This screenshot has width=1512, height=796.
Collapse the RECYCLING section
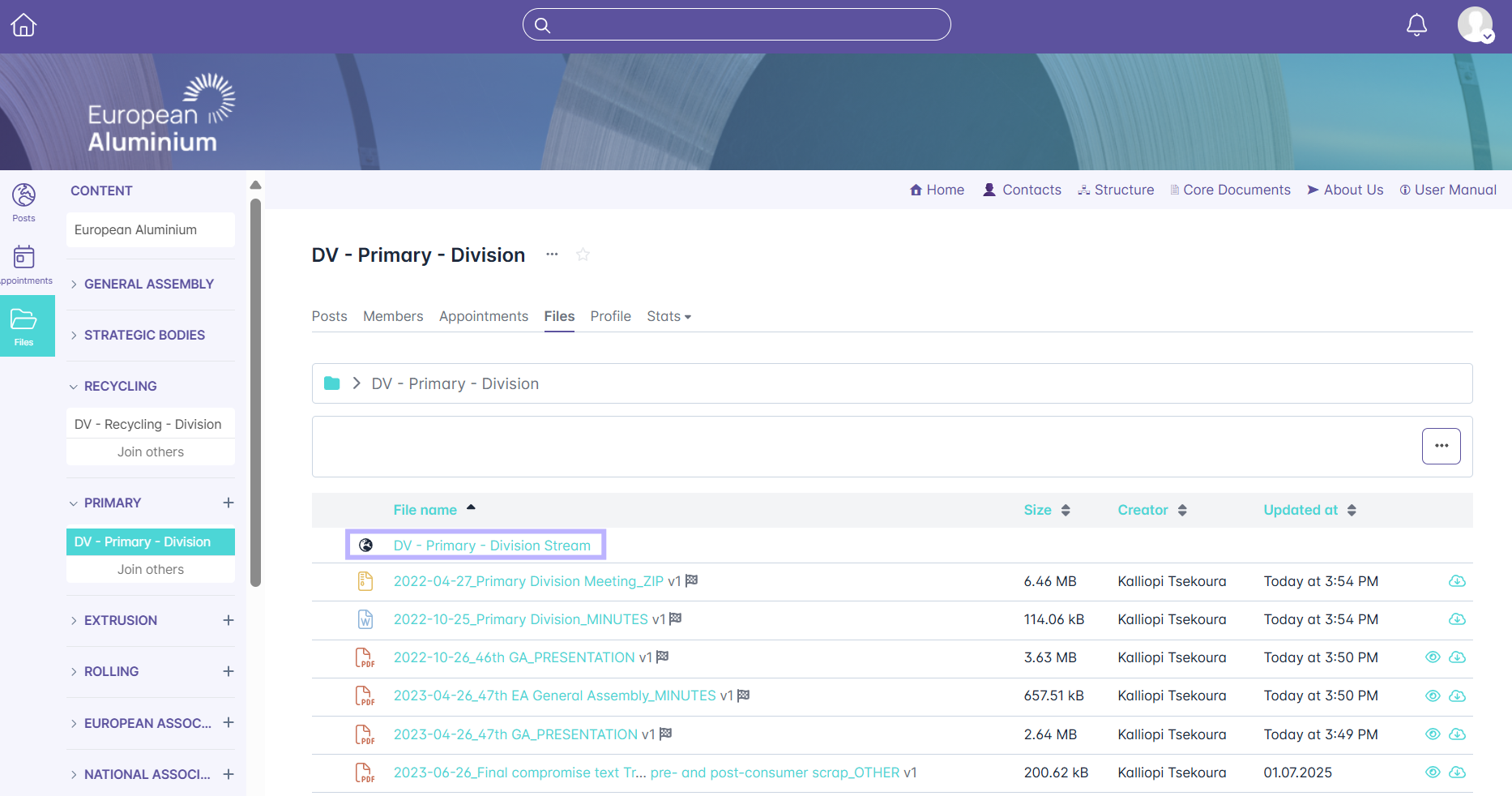120,386
